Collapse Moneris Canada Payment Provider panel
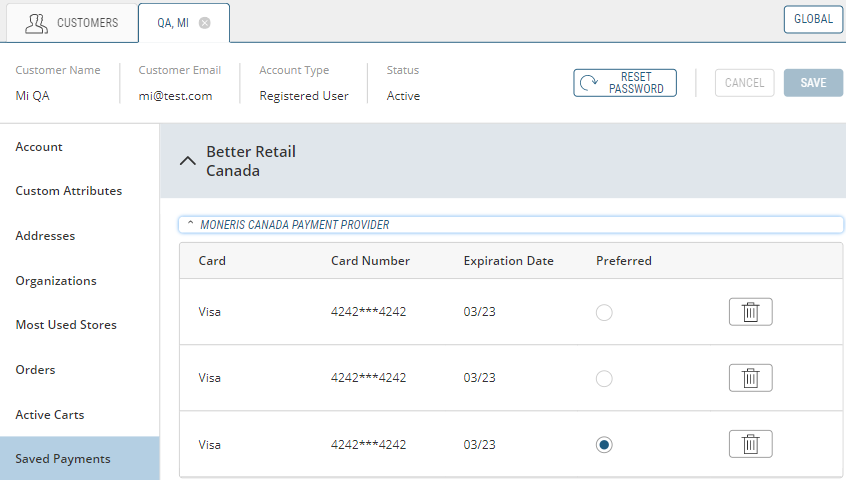 point(190,224)
